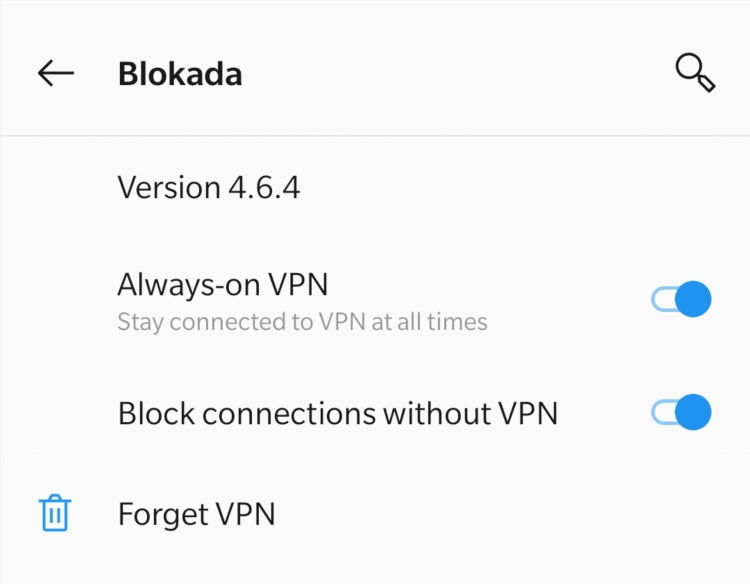Go back using the left arrow
This screenshot has height=584, width=750.
(55, 73)
